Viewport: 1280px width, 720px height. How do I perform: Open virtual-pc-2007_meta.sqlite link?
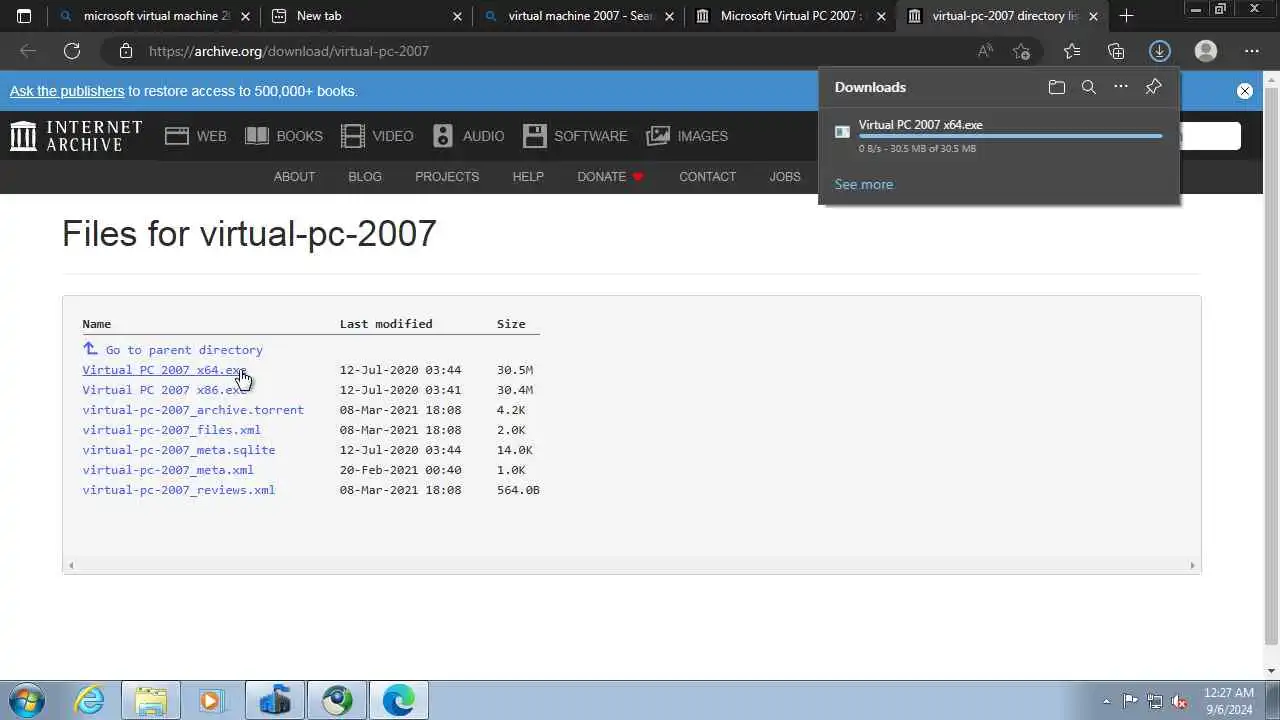pyautogui.click(x=178, y=450)
